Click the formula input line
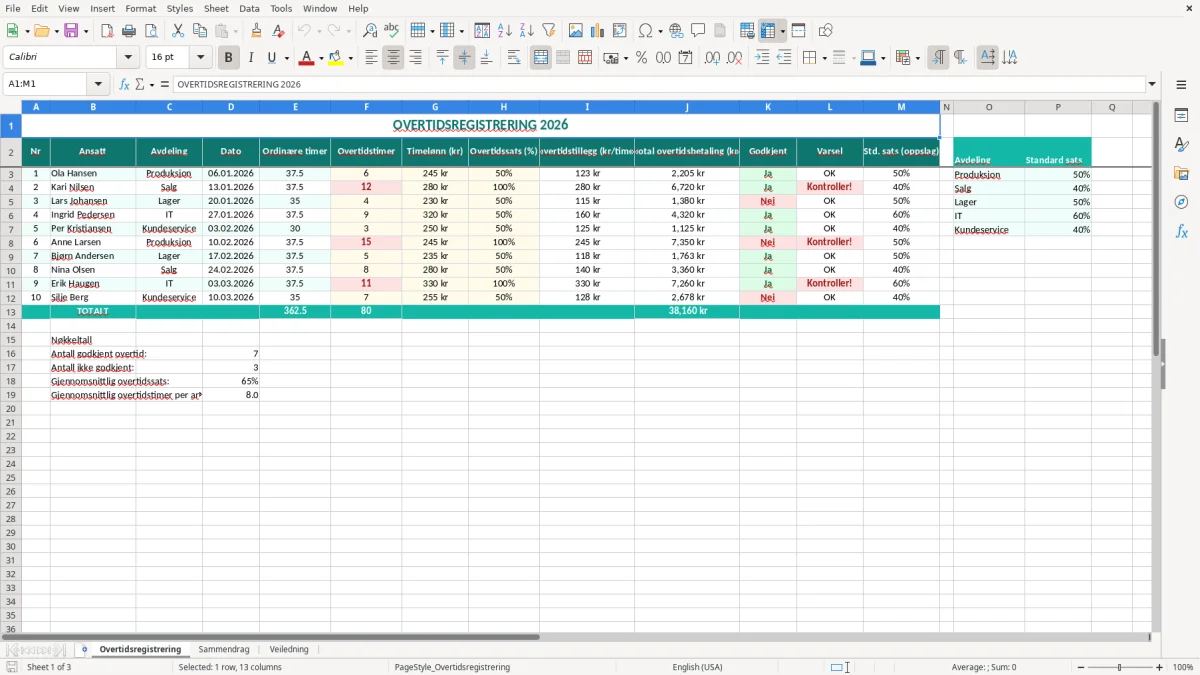 [x=658, y=84]
